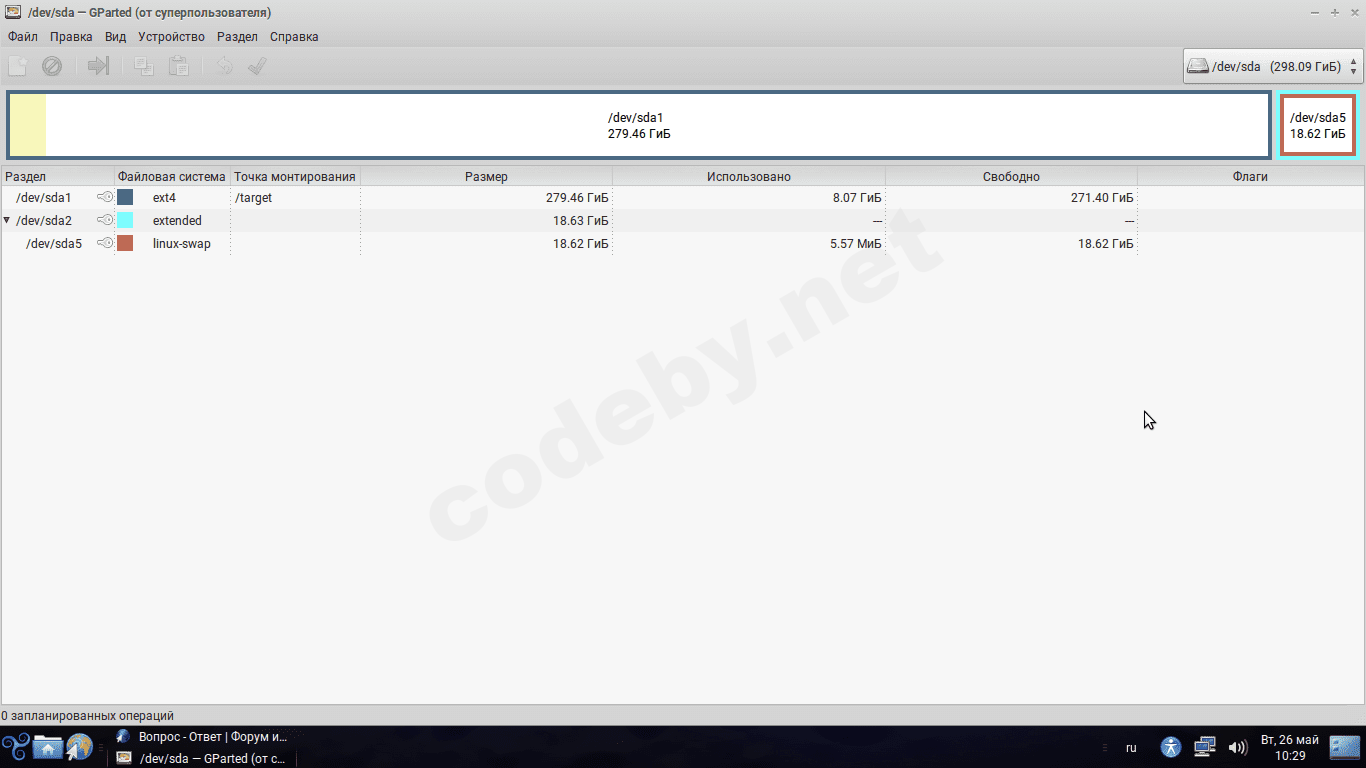
Task: Collapse the /dev/sda2 extended partition row
Action: pyautogui.click(x=7, y=220)
